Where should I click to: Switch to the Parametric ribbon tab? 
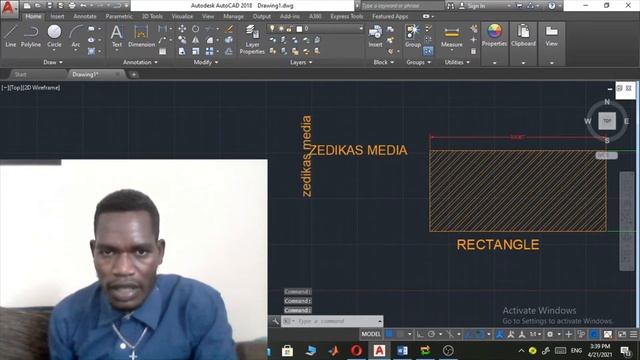pos(119,16)
